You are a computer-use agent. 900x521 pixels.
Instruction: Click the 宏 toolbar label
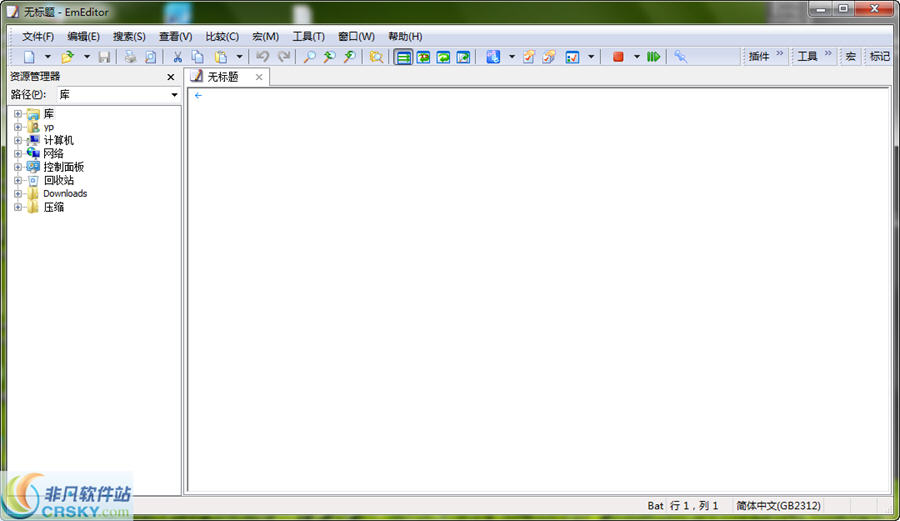coord(851,56)
